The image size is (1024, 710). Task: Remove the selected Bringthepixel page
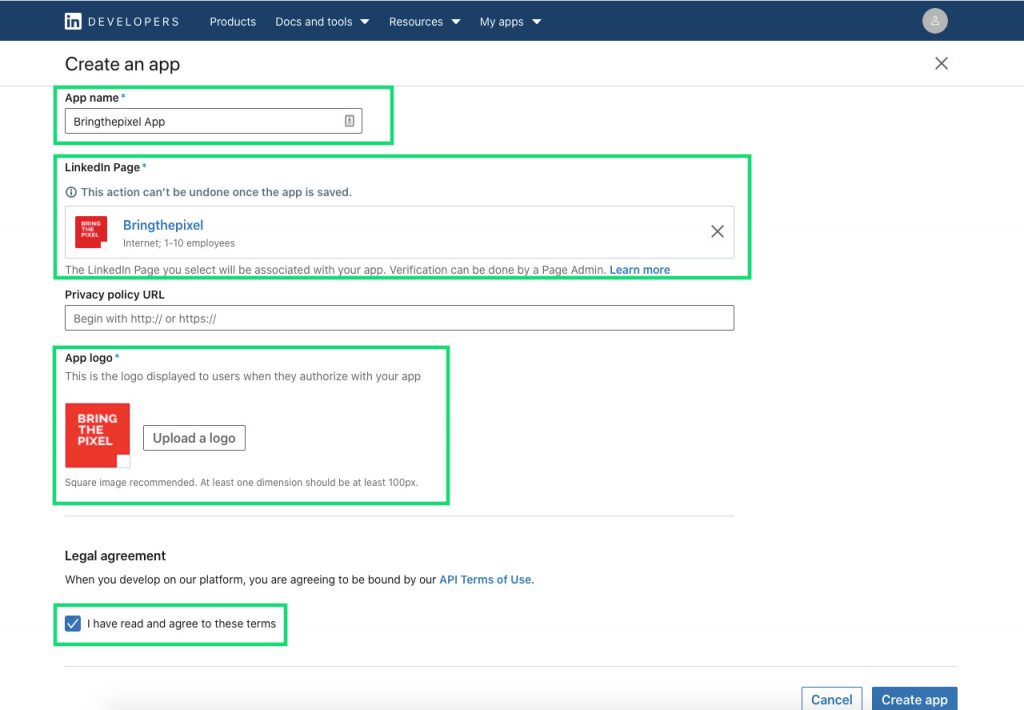(717, 231)
